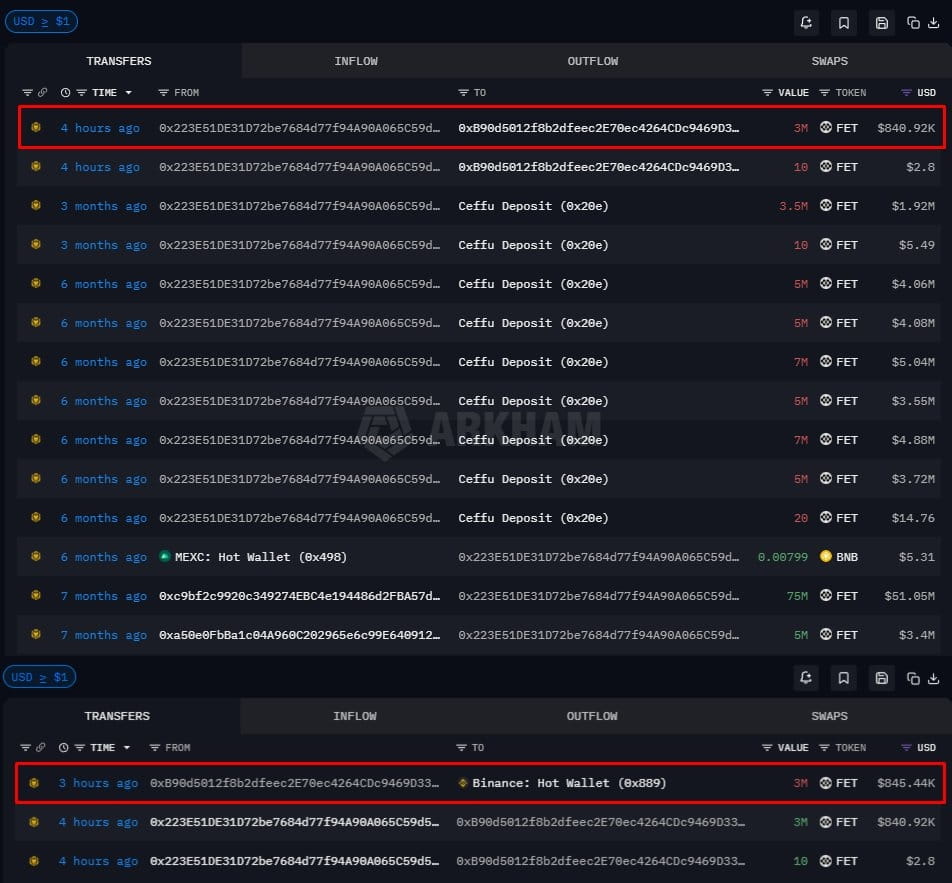952x883 pixels.
Task: Open the 0xc9bf2c9920c3... sender address
Action: [299, 596]
